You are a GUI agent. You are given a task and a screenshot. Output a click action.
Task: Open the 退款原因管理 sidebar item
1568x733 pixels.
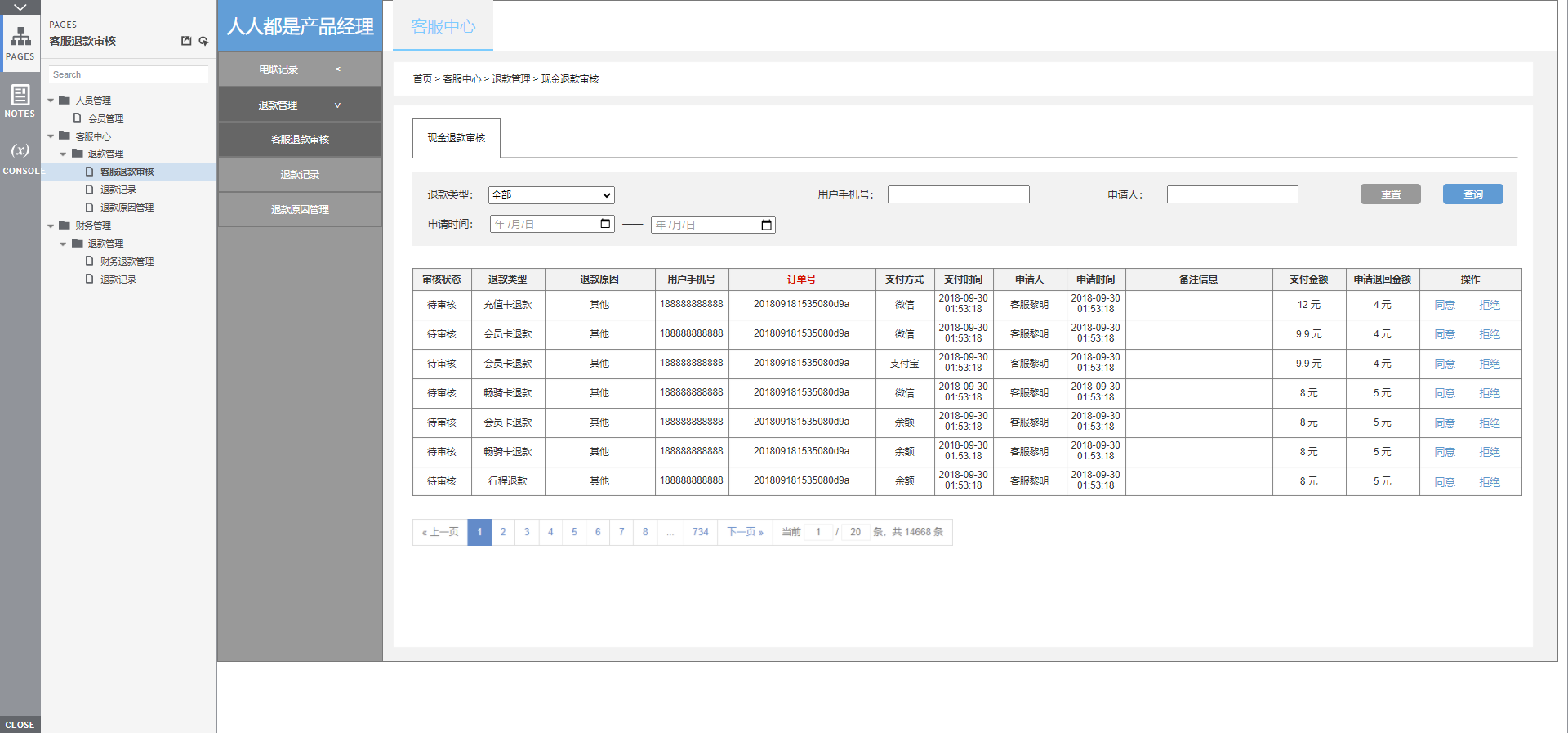300,210
